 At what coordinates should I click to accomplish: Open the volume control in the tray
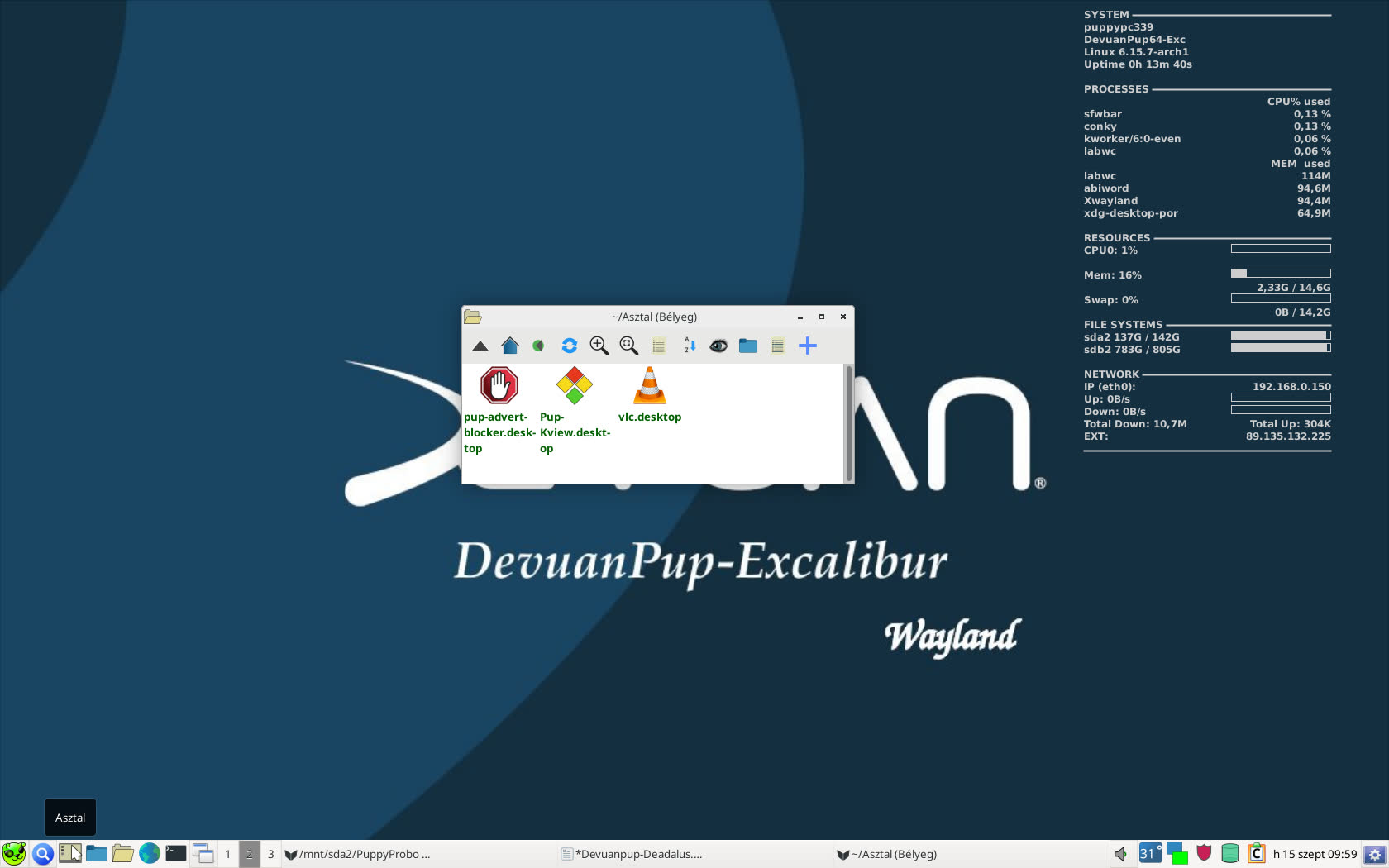tap(1120, 854)
